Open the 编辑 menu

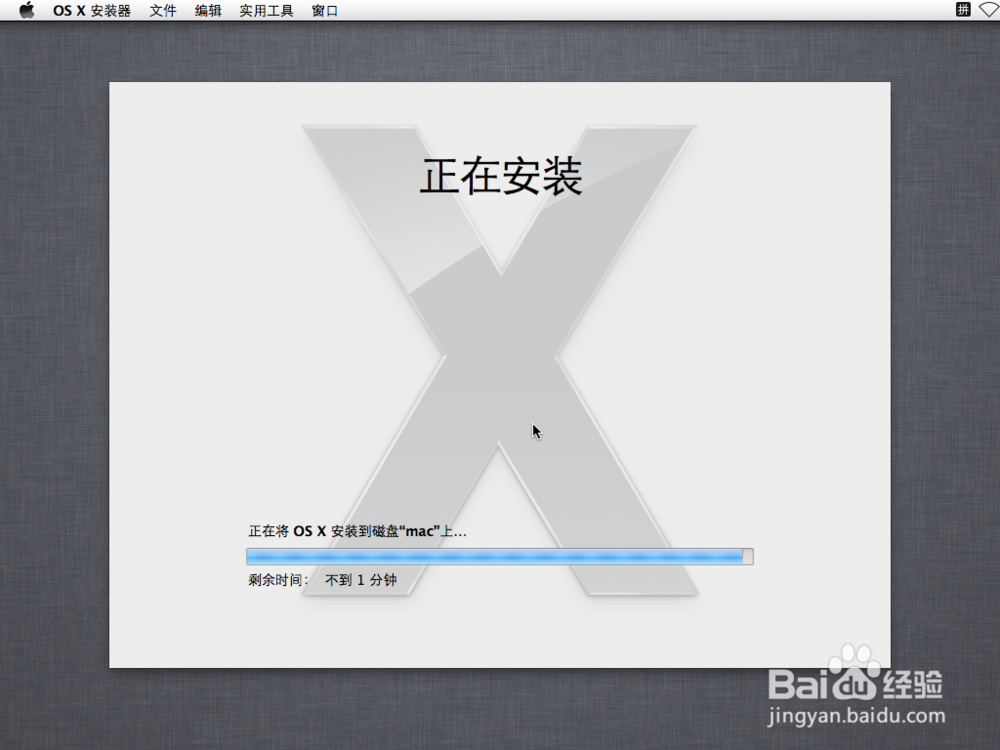point(208,11)
